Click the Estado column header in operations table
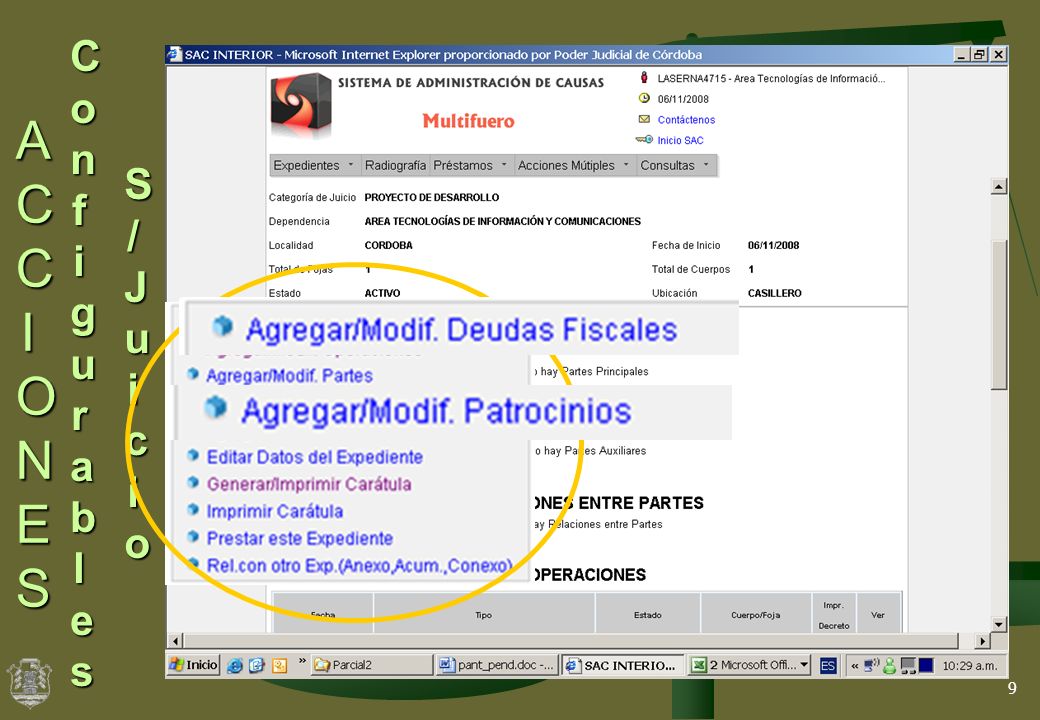Image resolution: width=1040 pixels, height=720 pixels. [x=647, y=615]
